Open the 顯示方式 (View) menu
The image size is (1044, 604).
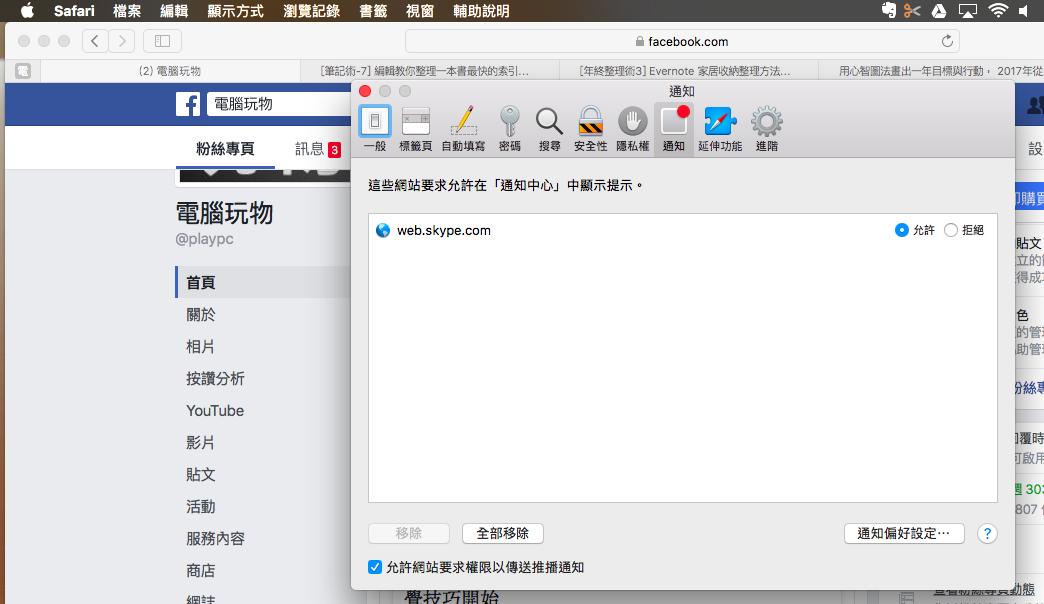tap(235, 11)
